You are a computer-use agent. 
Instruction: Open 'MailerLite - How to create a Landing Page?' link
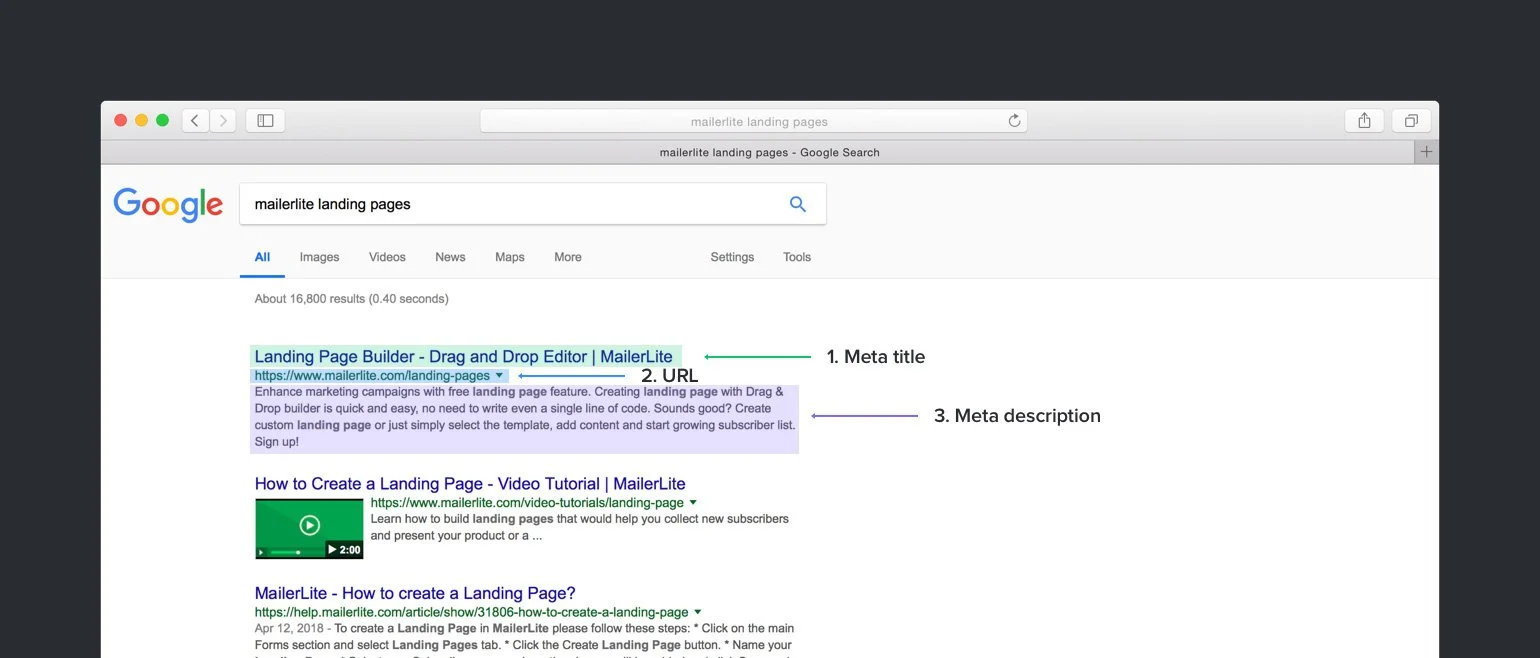415,593
